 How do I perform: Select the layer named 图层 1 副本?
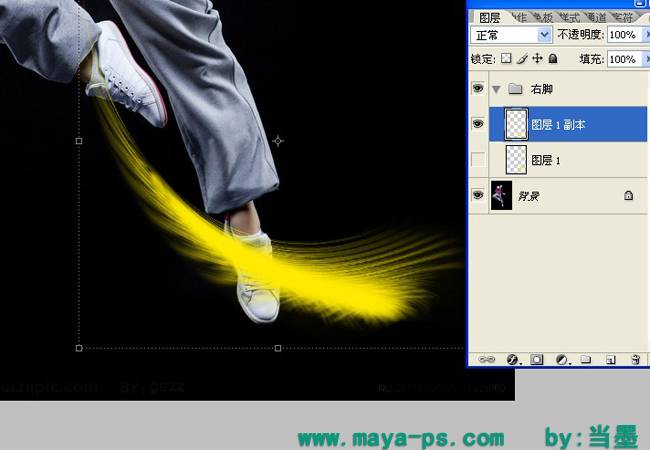tap(558, 124)
